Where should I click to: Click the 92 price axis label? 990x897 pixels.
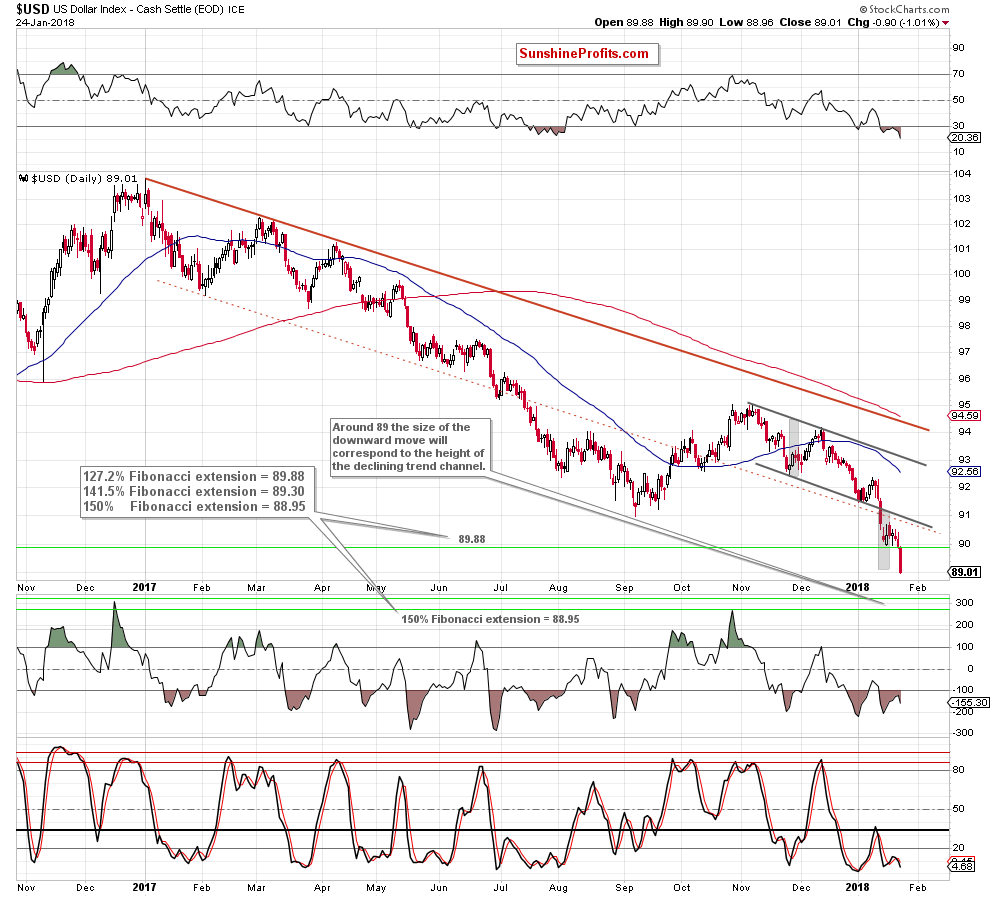pos(964,487)
